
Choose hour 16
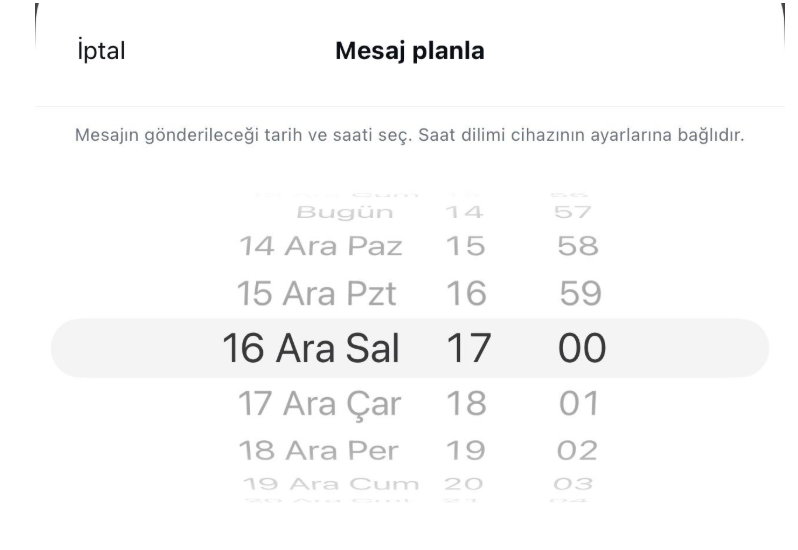[464, 293]
